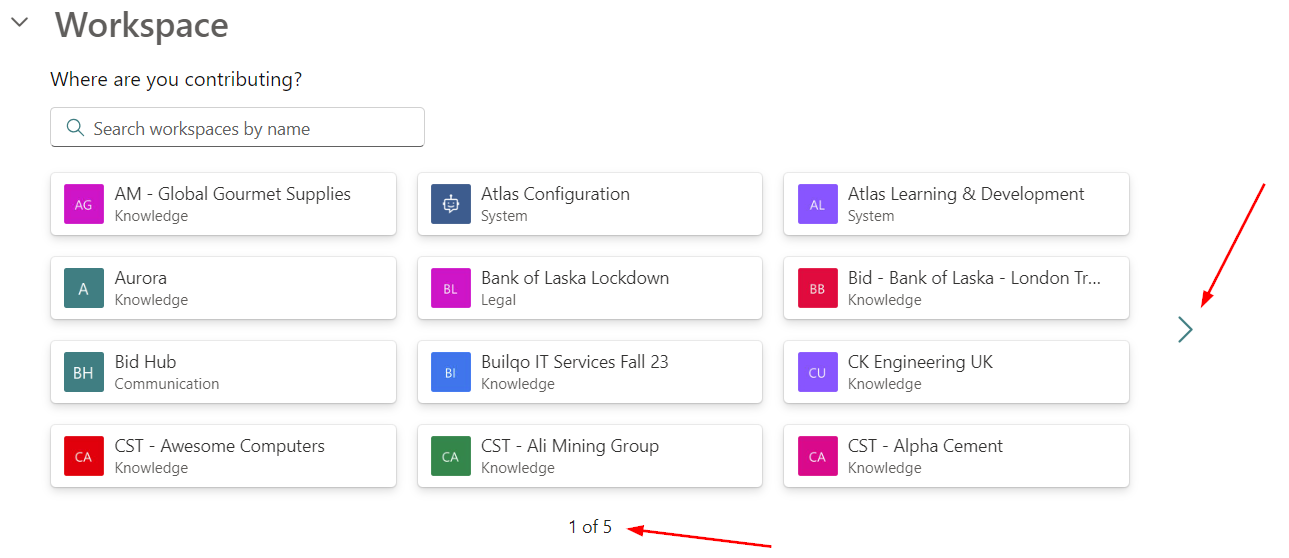This screenshot has width=1289, height=558.
Task: Click the AG avatar icon
Action: [x=83, y=204]
